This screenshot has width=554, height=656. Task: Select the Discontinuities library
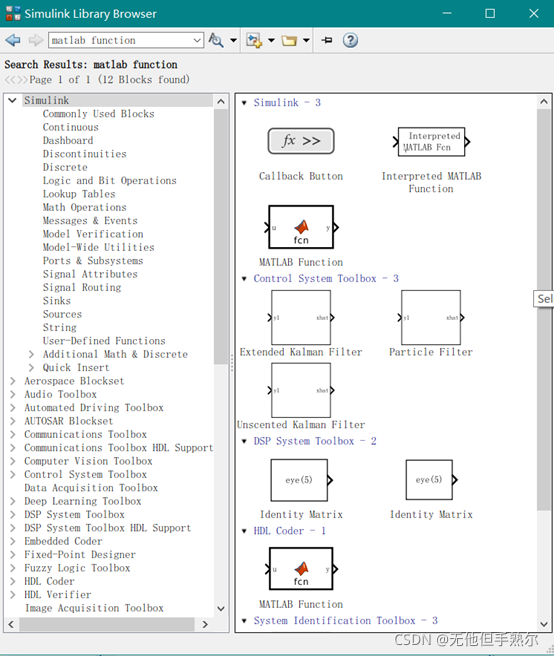click(x=85, y=154)
